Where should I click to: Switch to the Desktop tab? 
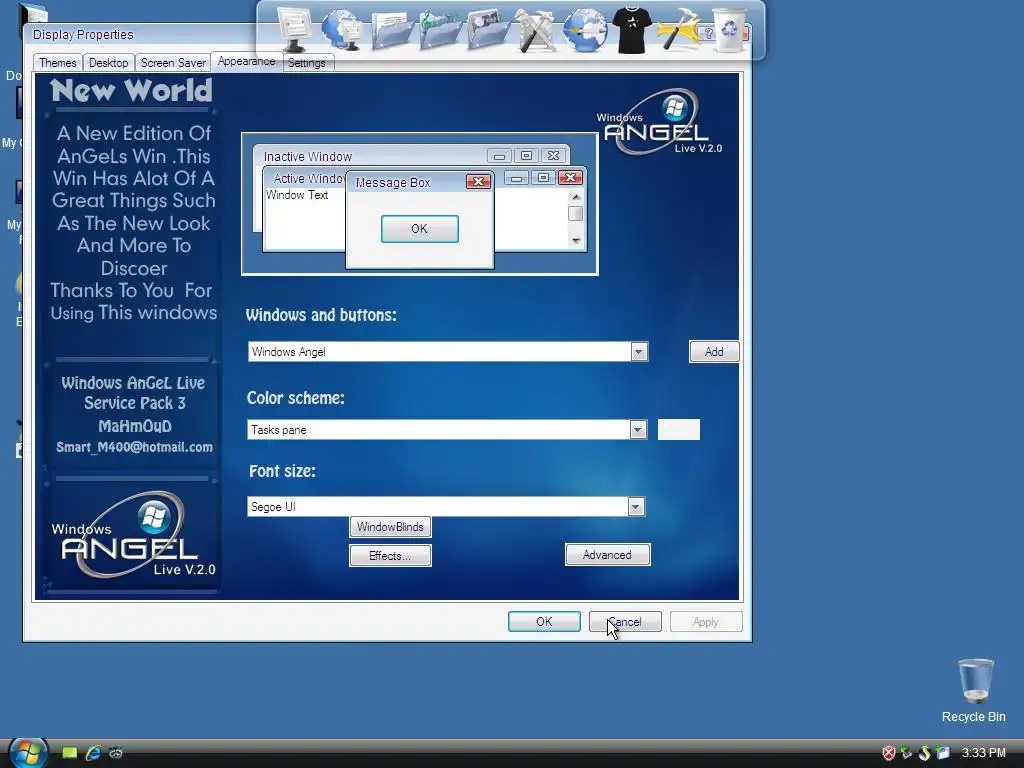tap(108, 63)
